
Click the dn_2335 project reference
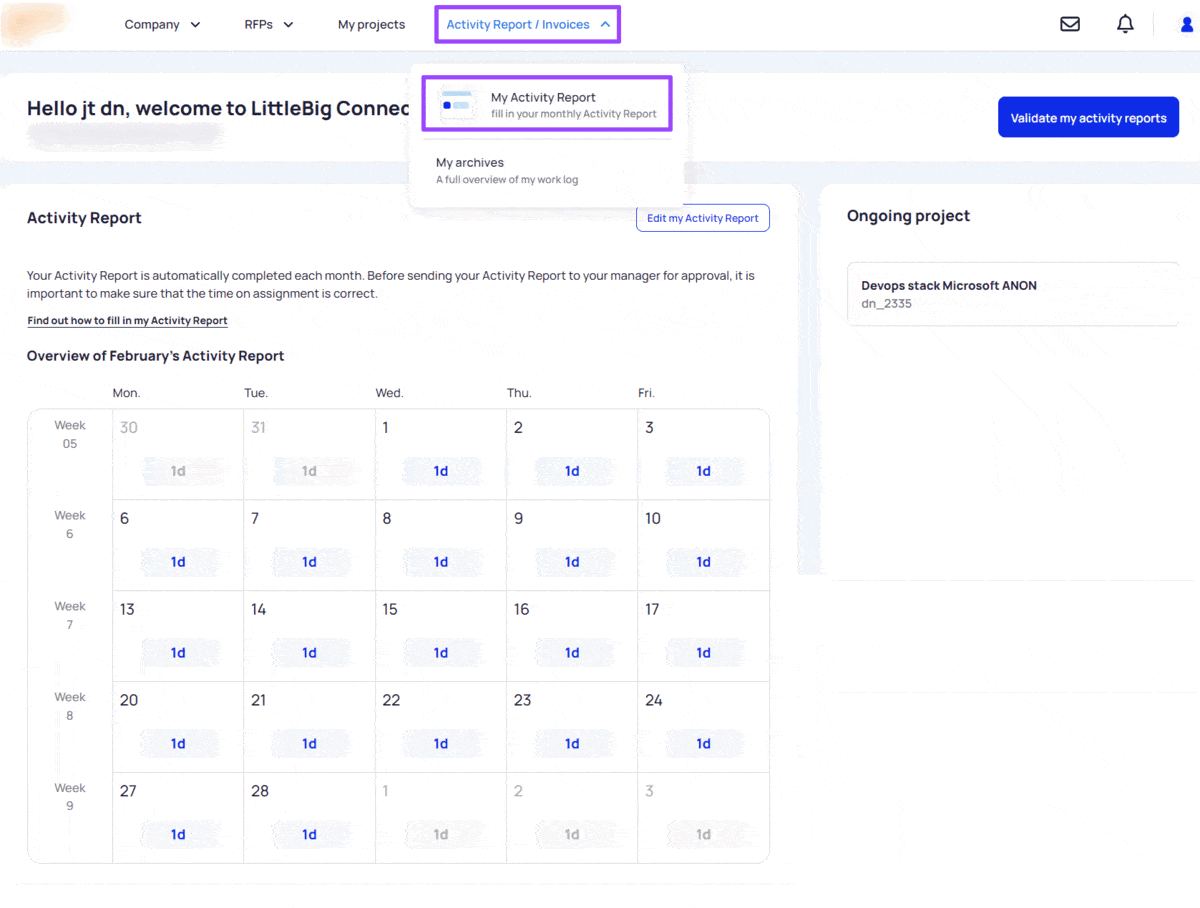coord(886,304)
